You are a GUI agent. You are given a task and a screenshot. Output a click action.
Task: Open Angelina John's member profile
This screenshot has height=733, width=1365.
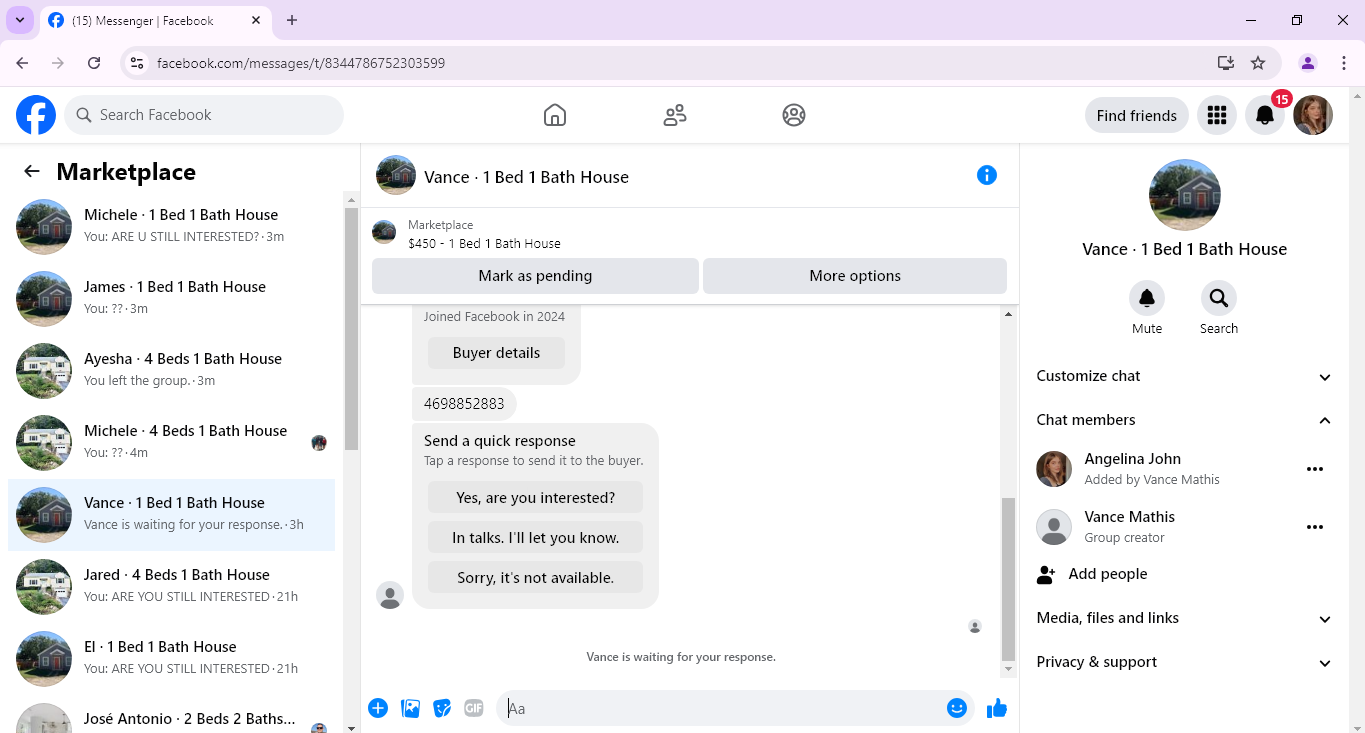pyautogui.click(x=1133, y=459)
